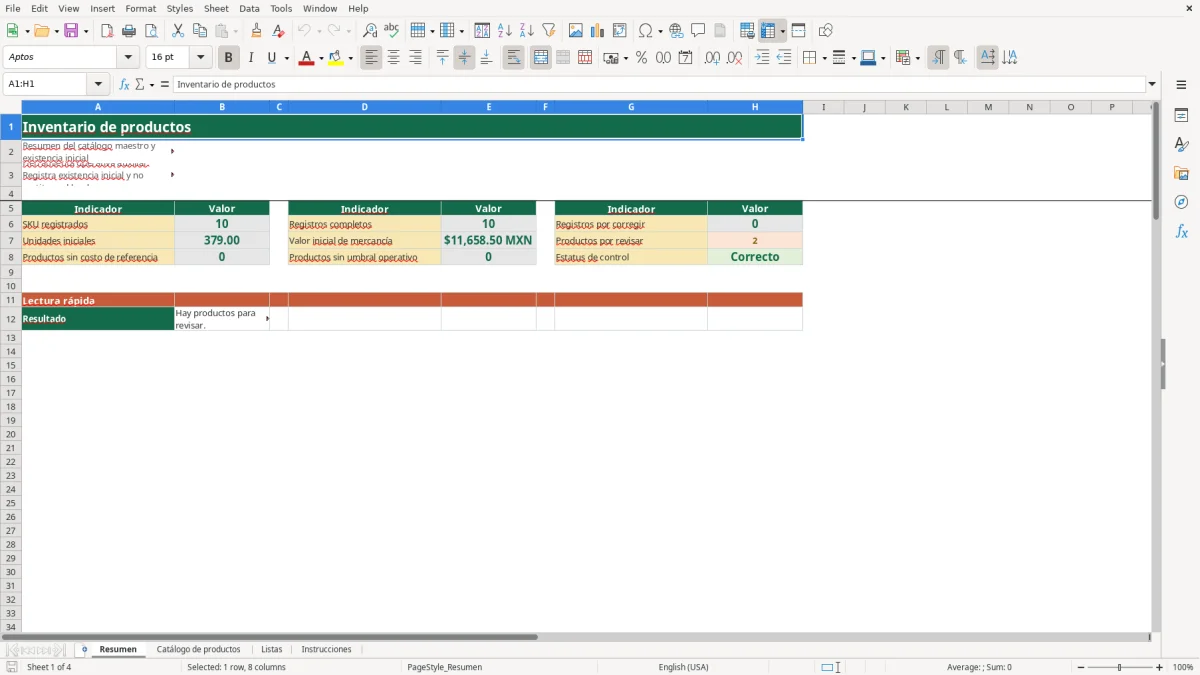This screenshot has width=1200, height=675.
Task: Format cell as percent
Action: [641, 58]
